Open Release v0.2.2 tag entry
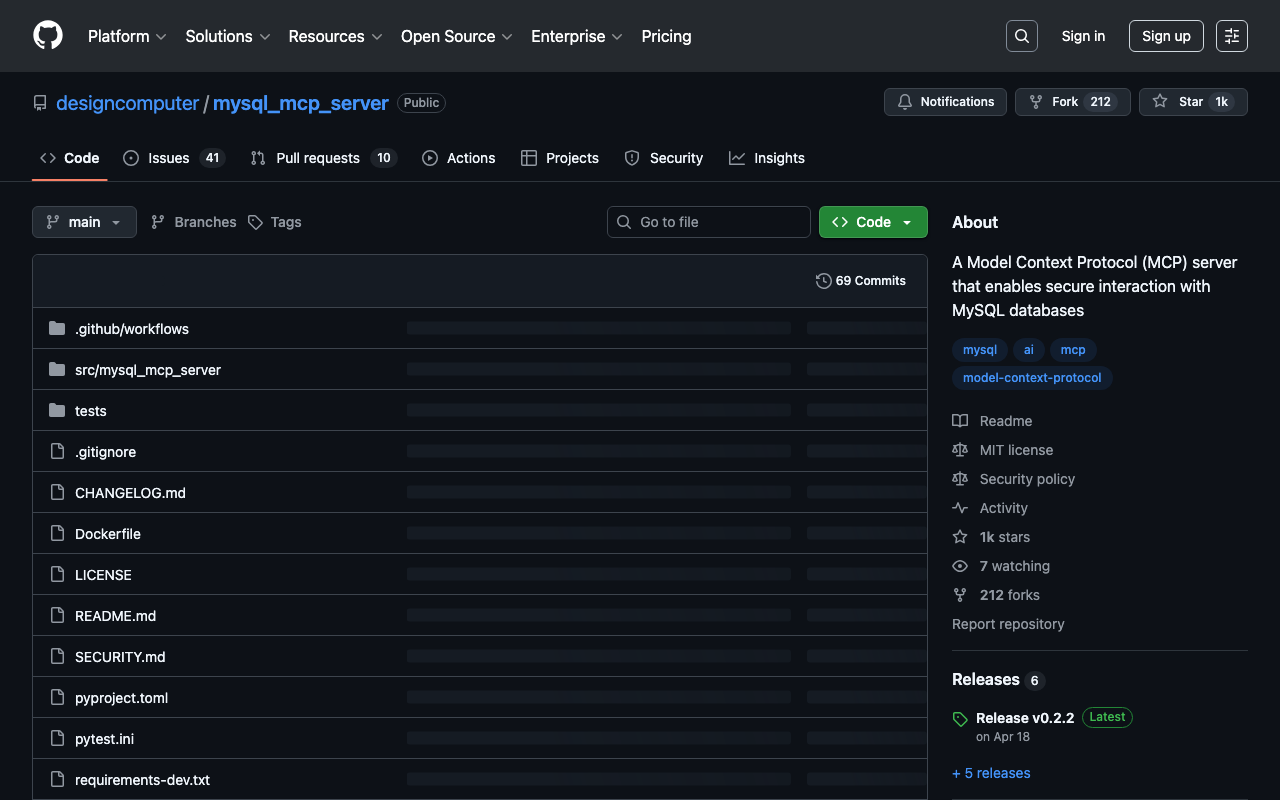This screenshot has height=800, width=1280. (x=1024, y=718)
